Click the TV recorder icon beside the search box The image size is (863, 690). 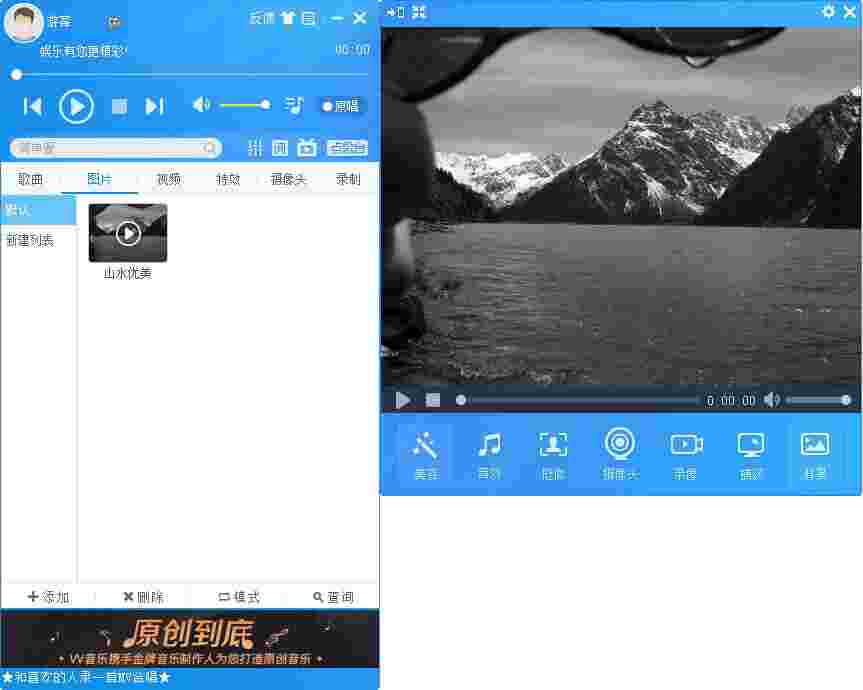coord(307,147)
